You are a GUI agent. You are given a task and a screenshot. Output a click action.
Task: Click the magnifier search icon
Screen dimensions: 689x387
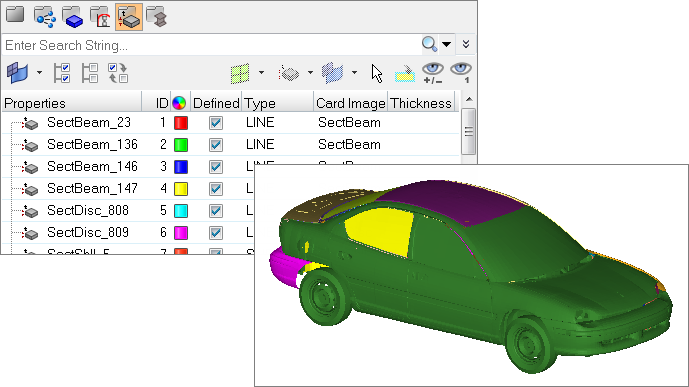tap(429, 44)
